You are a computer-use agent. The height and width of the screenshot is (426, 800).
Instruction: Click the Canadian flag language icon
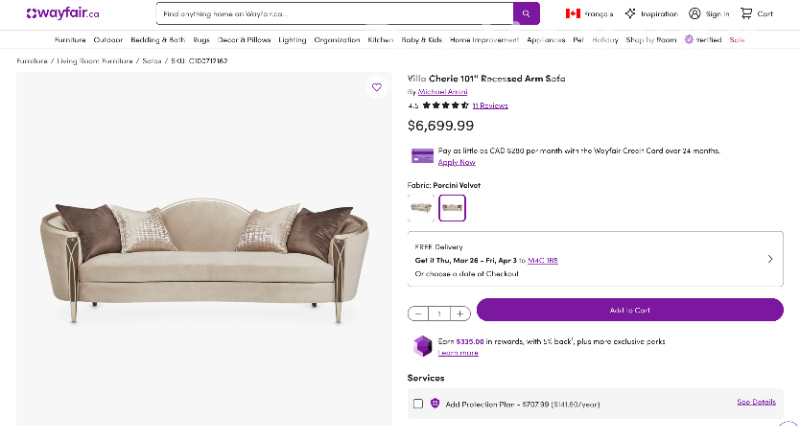(573, 14)
